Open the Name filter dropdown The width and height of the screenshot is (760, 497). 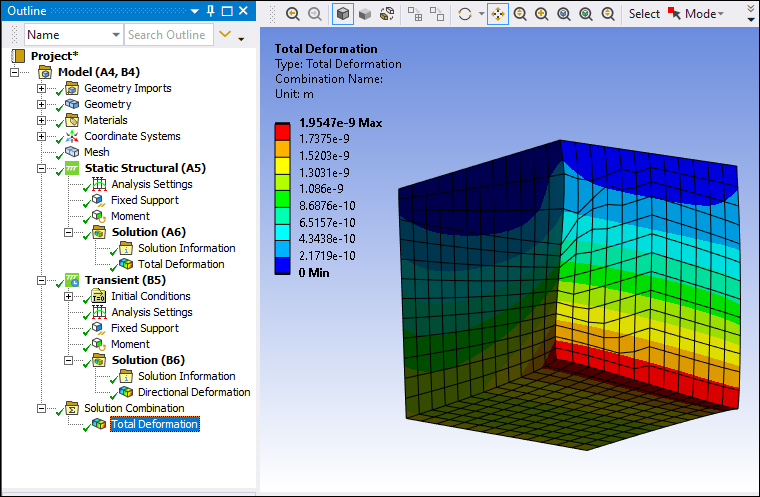(115, 35)
